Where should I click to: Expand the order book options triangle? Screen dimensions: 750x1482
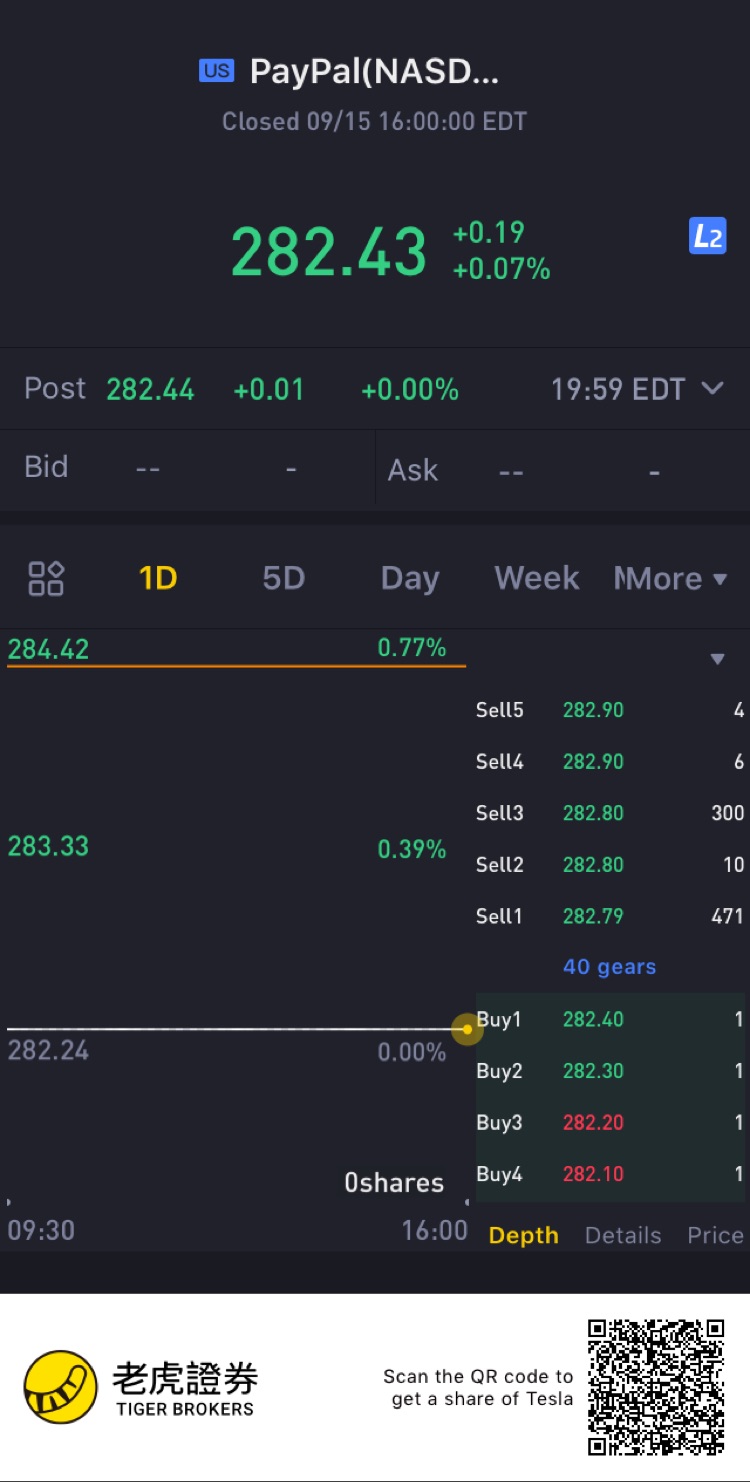tap(717, 659)
